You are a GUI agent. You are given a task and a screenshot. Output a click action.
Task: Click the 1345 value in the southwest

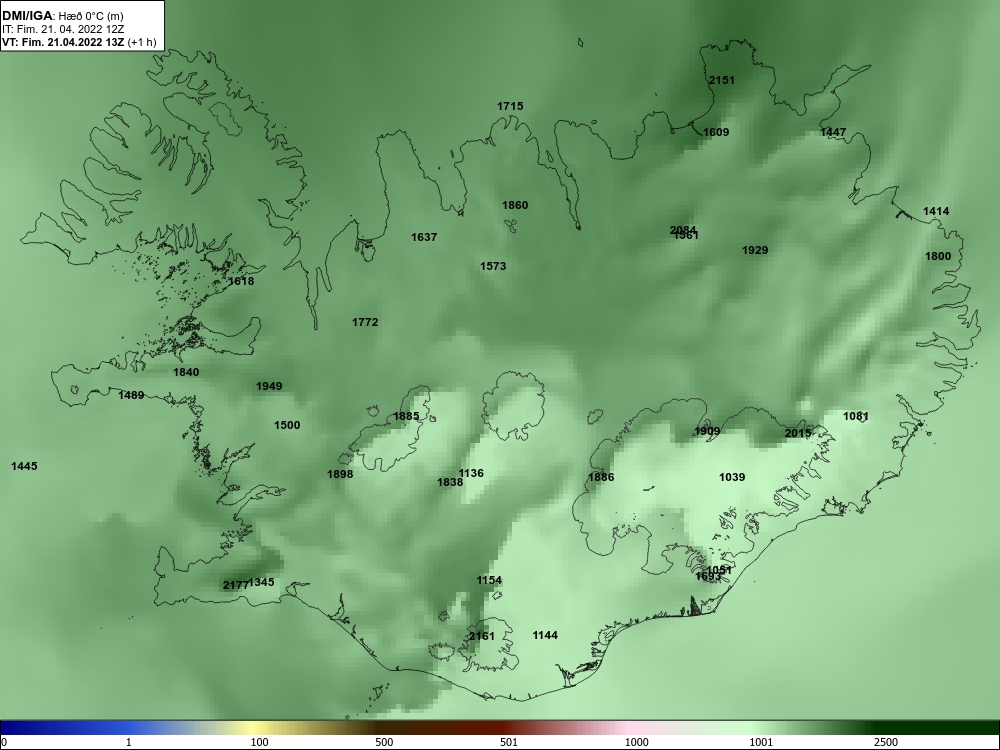pyautogui.click(x=262, y=582)
